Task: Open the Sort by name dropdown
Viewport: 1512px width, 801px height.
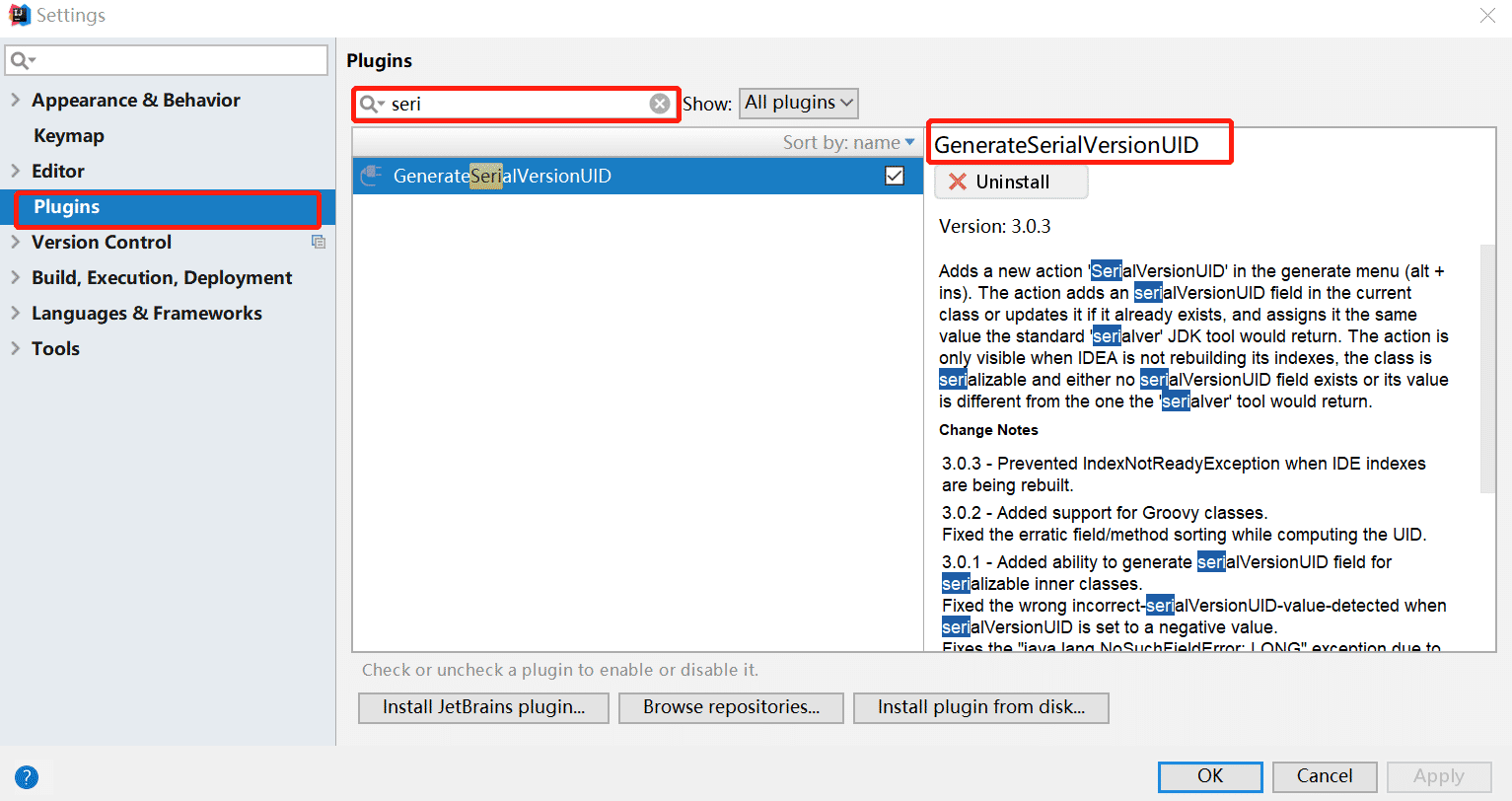Action: pyautogui.click(x=848, y=143)
